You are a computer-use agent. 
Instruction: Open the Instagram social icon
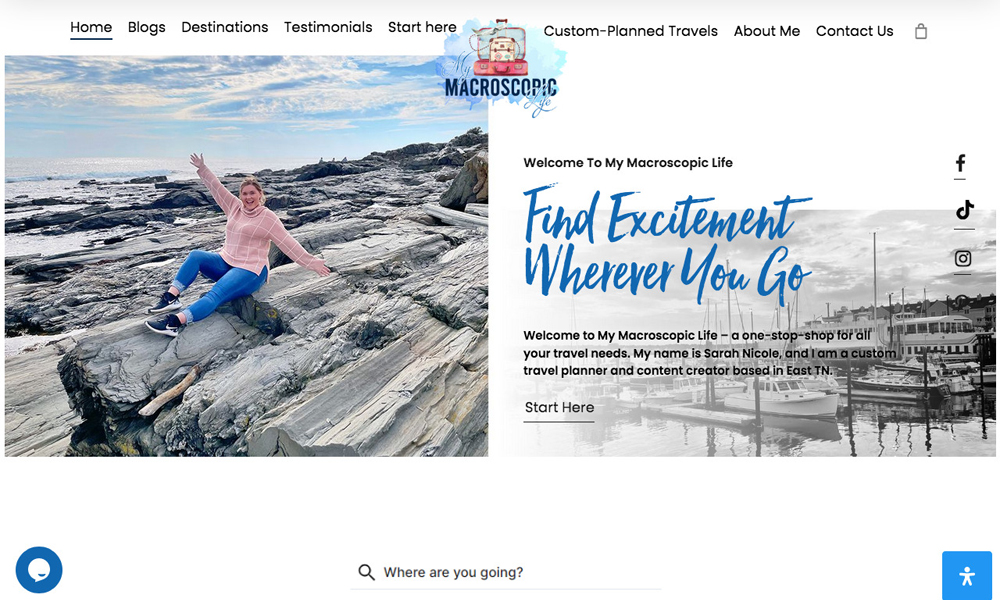click(963, 258)
